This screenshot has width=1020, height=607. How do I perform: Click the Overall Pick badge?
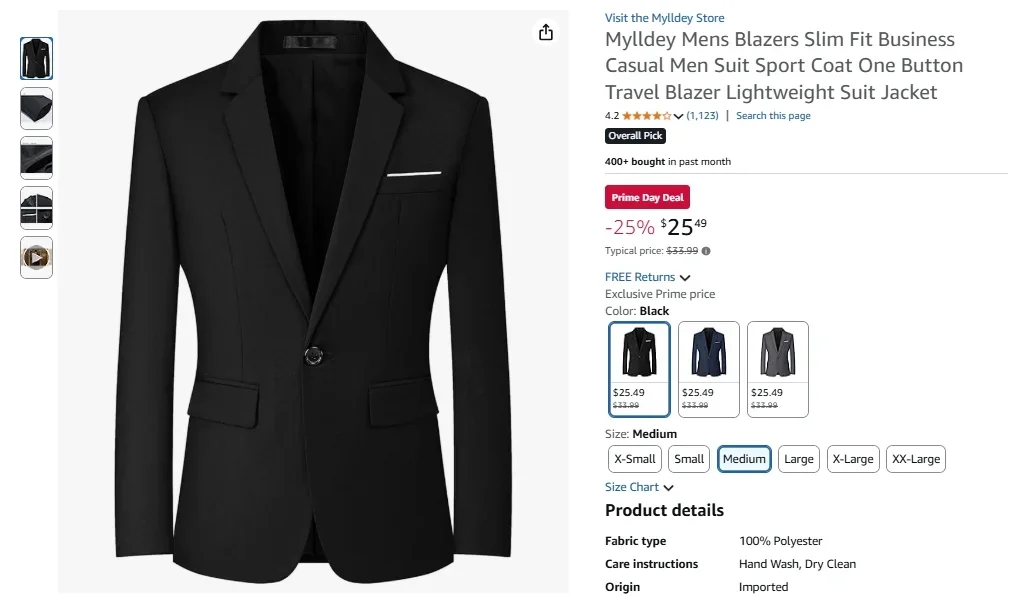pyautogui.click(x=634, y=135)
